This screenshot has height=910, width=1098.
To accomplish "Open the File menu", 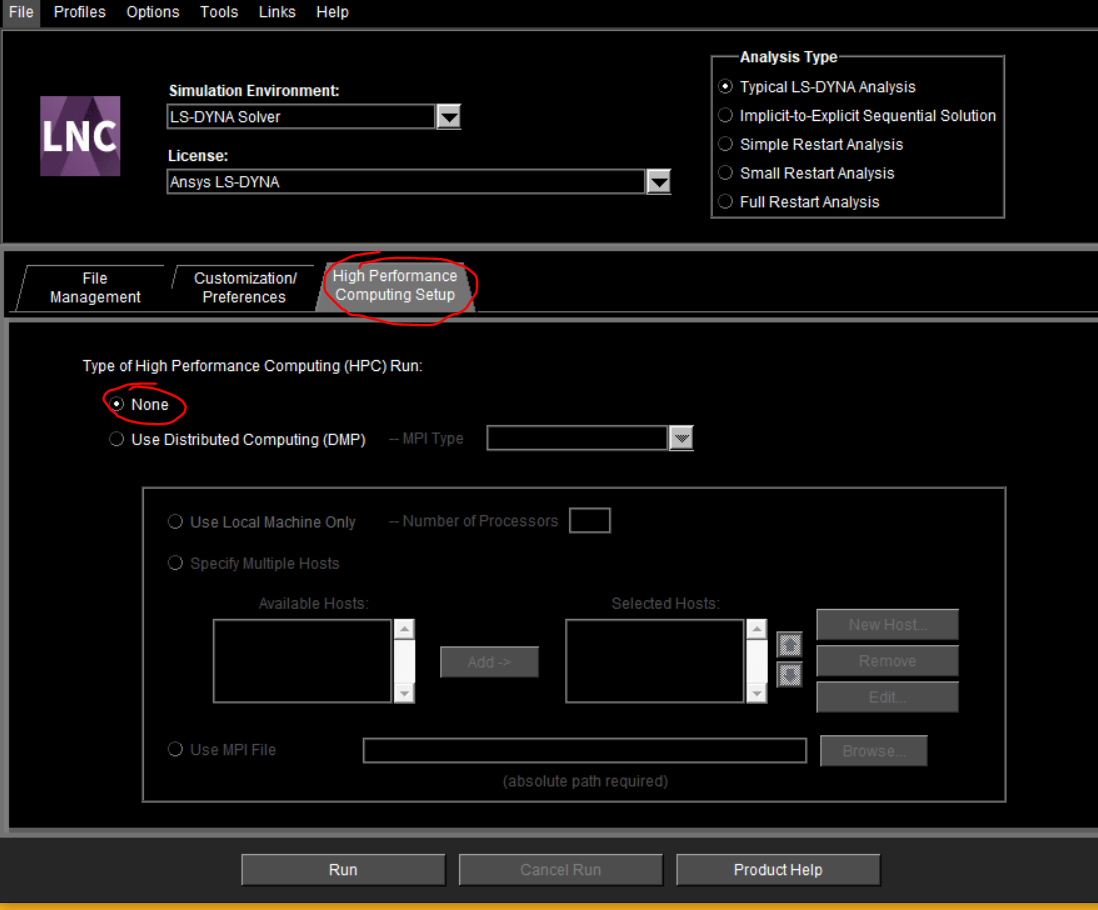I will coord(21,12).
